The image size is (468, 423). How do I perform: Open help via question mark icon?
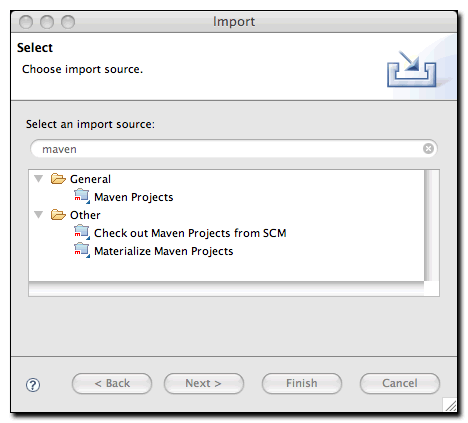33,385
